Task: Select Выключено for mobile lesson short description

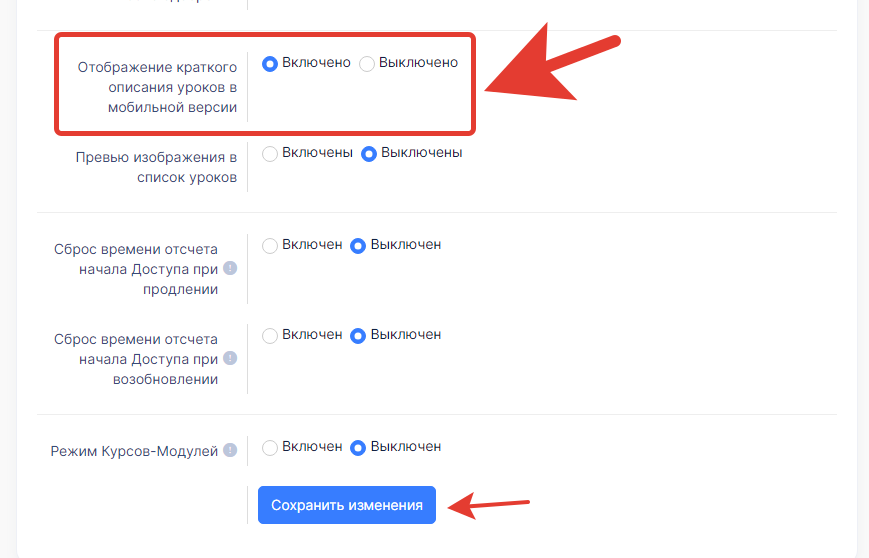Action: pyautogui.click(x=367, y=64)
